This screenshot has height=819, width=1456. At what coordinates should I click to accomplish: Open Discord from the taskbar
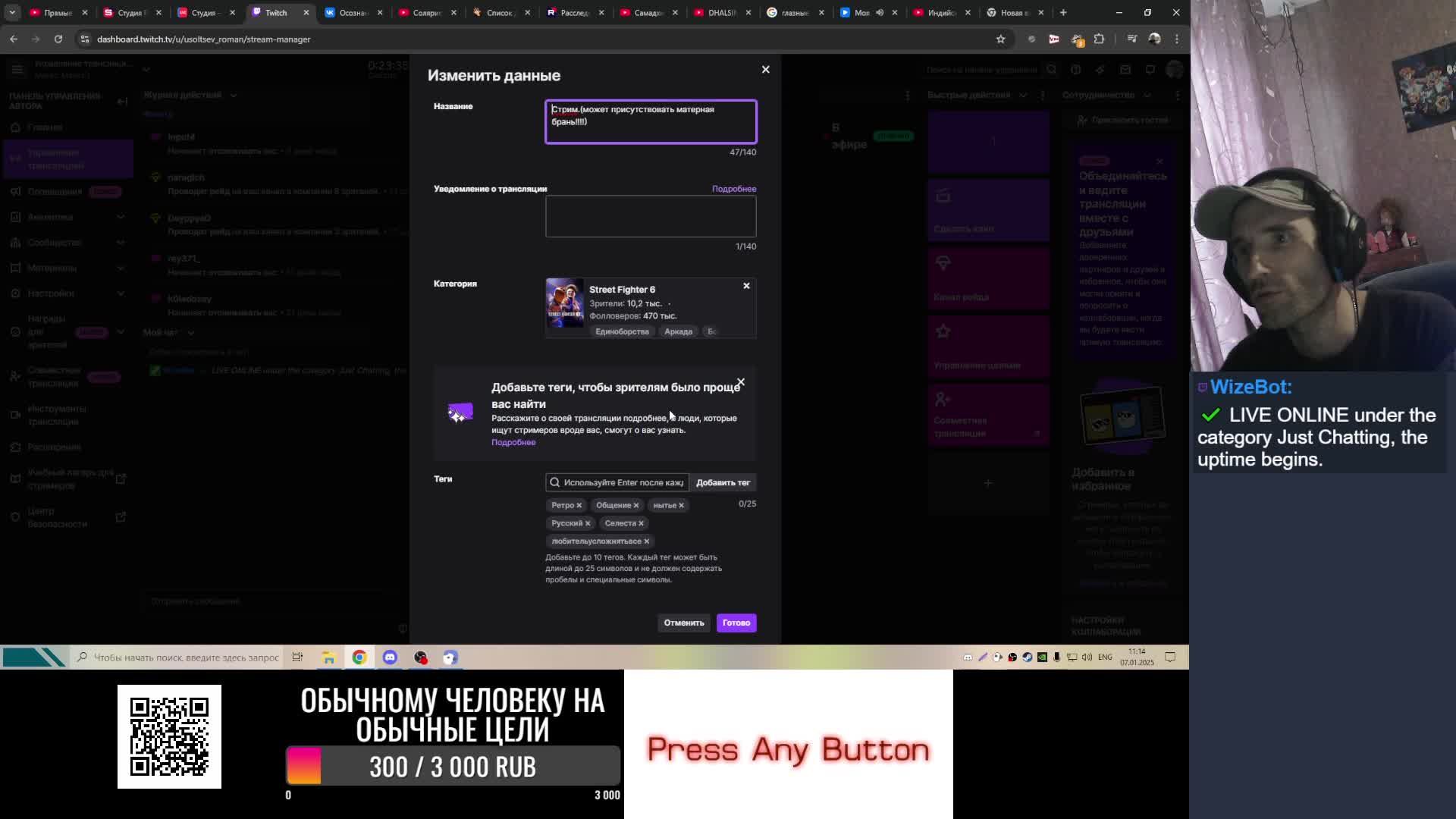click(x=390, y=657)
